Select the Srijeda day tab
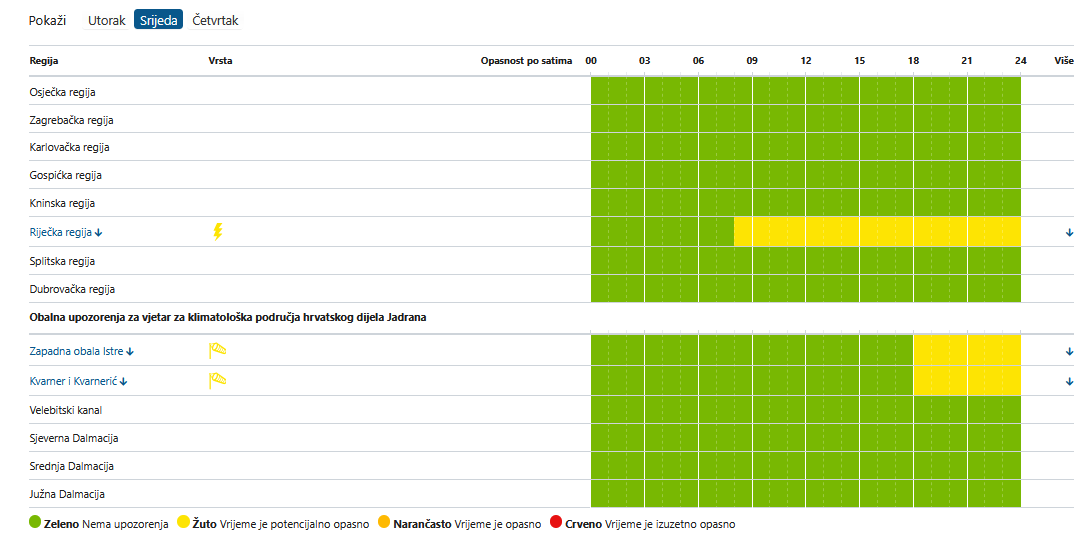 [x=158, y=20]
